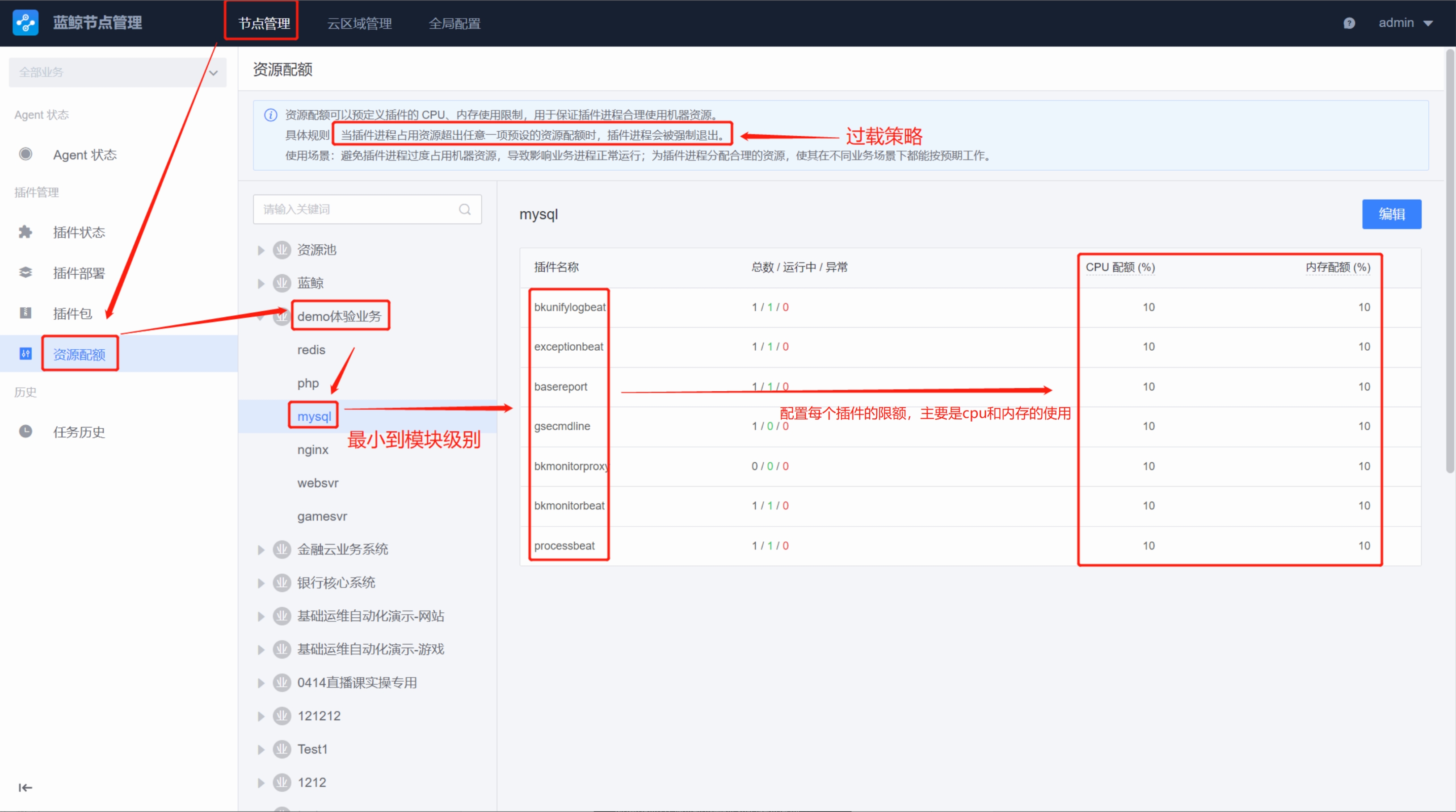Click the 插件部署 layers icon
The height and width of the screenshot is (812, 1456).
(25, 272)
